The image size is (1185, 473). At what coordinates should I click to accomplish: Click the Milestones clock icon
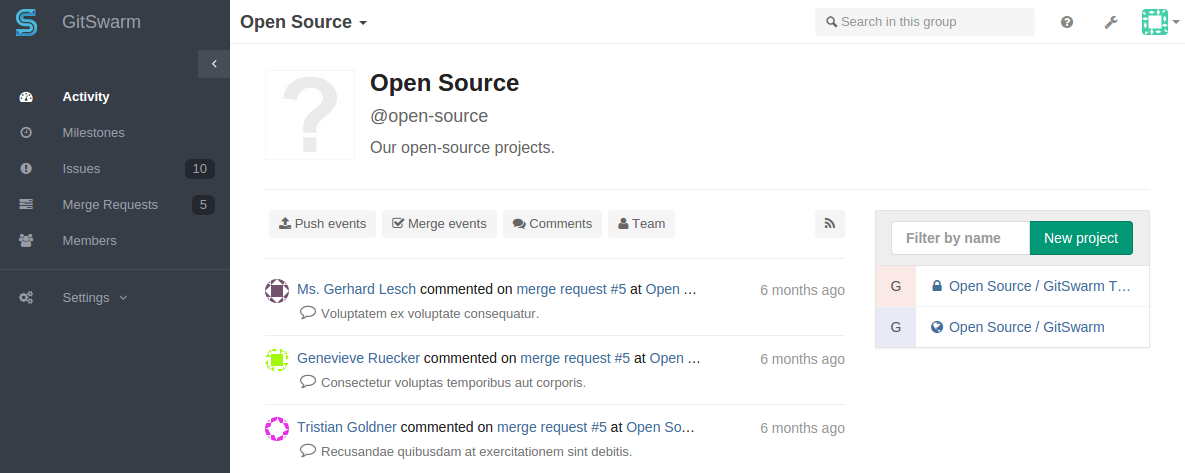26,132
